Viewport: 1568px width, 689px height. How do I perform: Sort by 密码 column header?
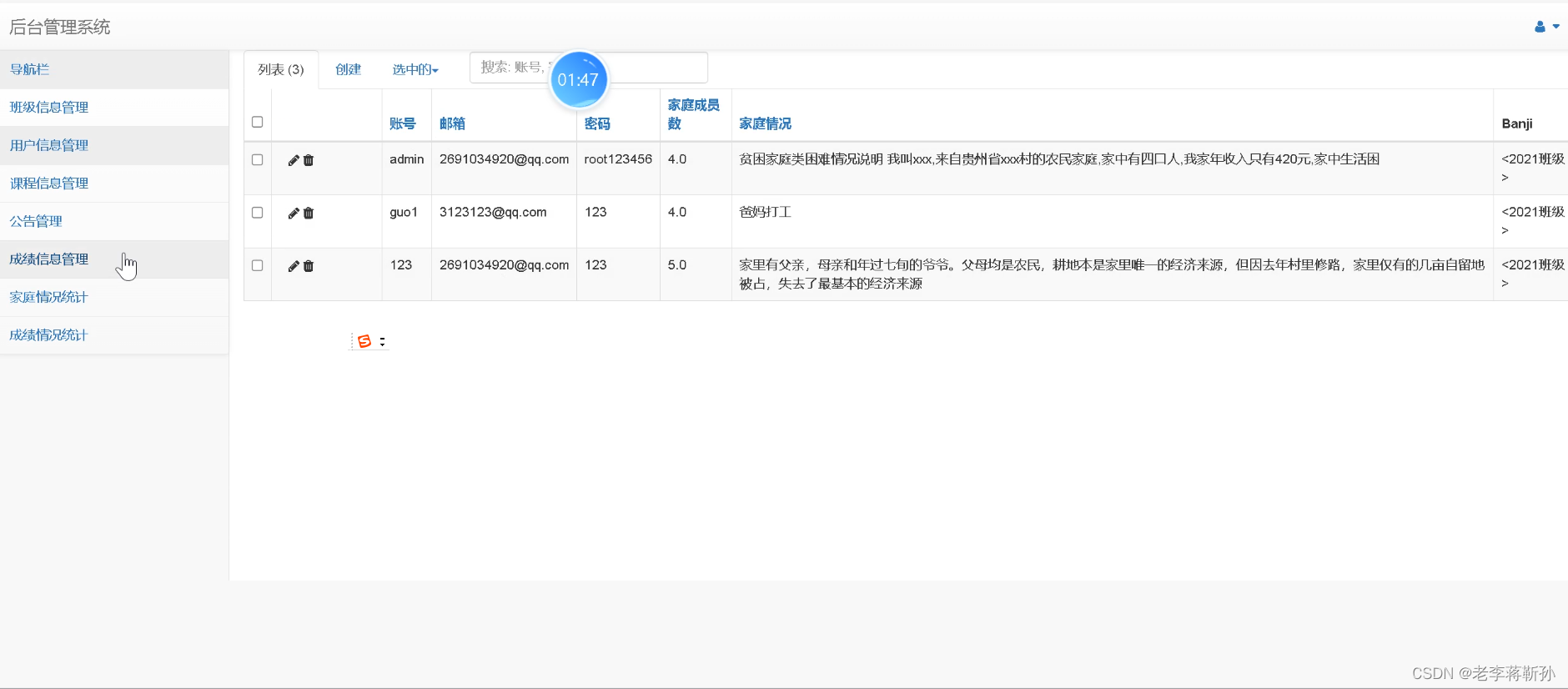click(597, 123)
